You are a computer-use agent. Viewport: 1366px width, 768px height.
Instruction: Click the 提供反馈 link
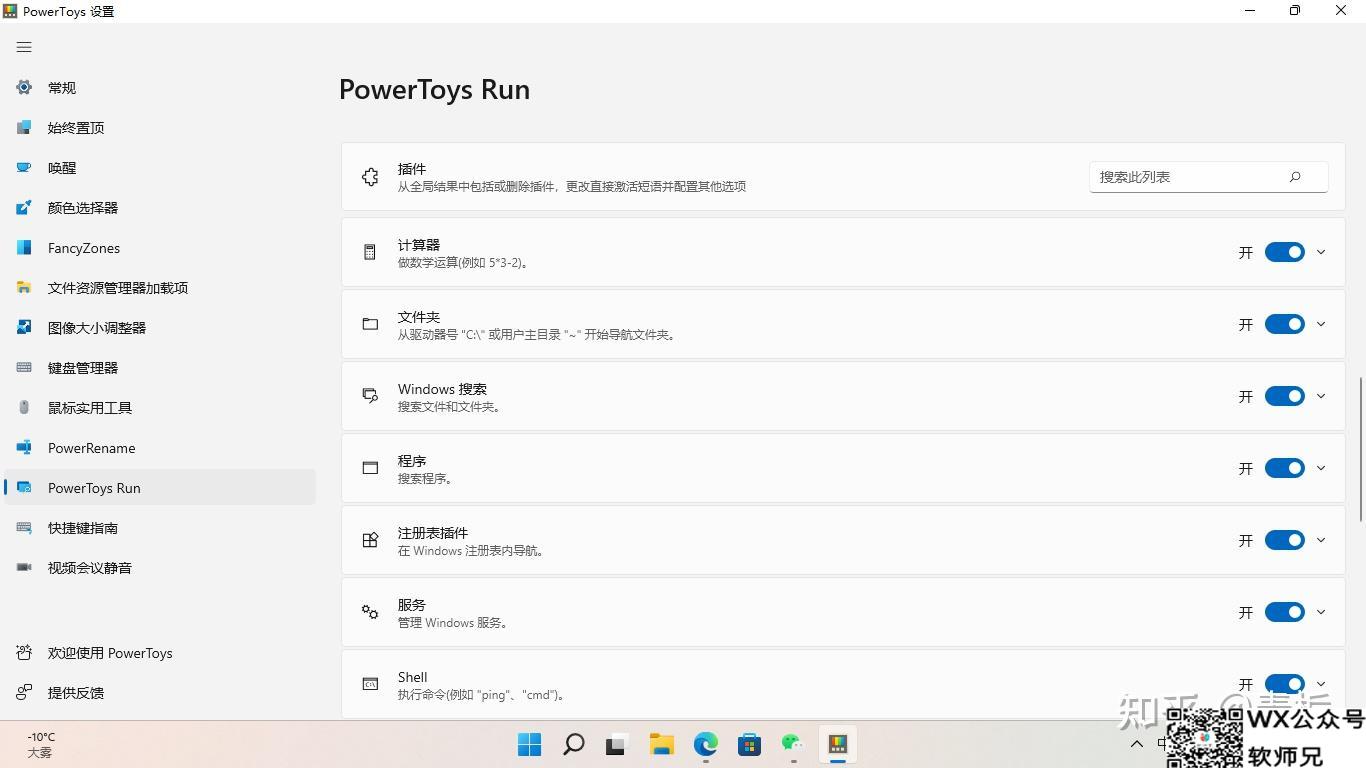(x=160, y=693)
